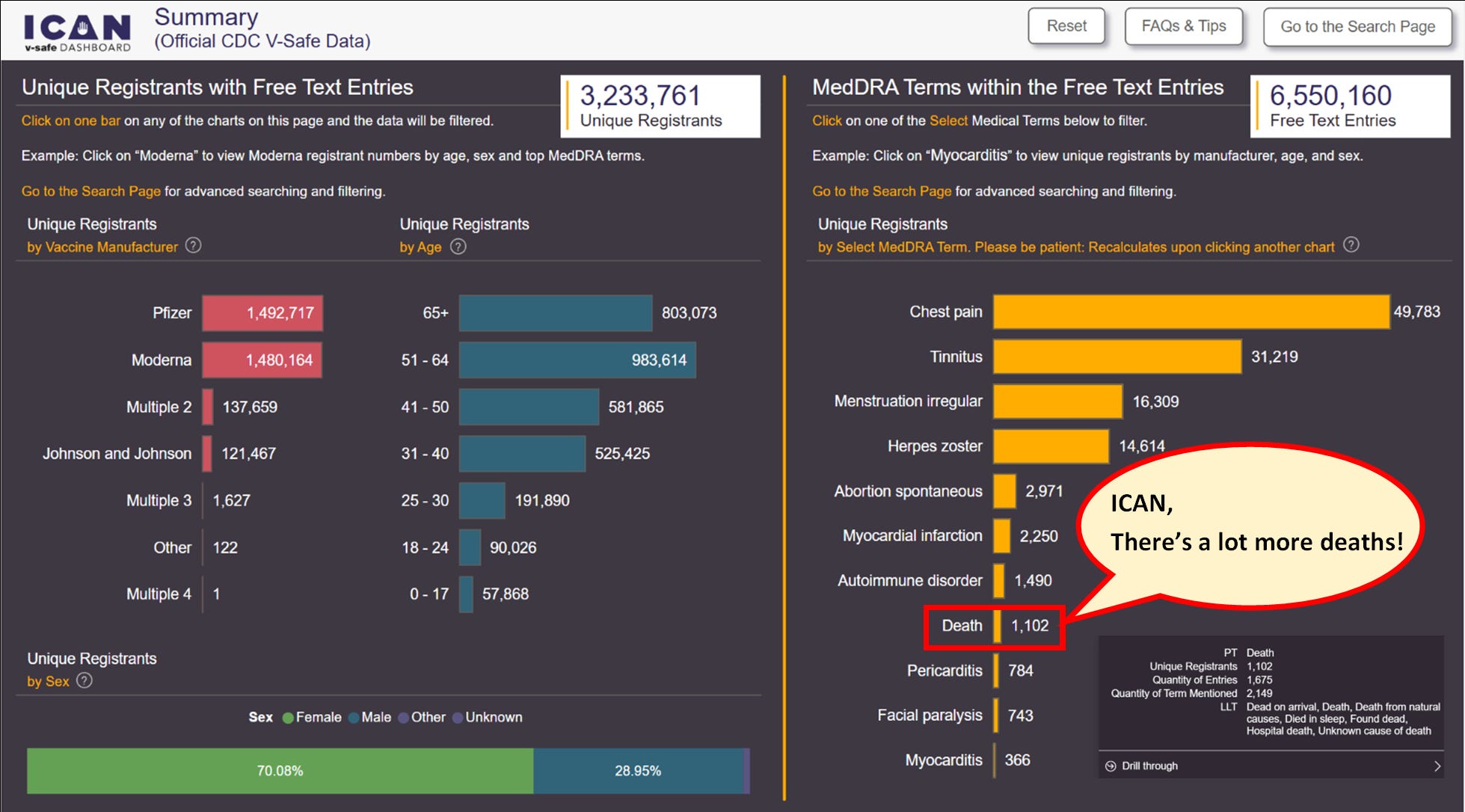This screenshot has height=812, width=1465.
Task: Select the 41 - 50 age bar
Action: click(529, 407)
